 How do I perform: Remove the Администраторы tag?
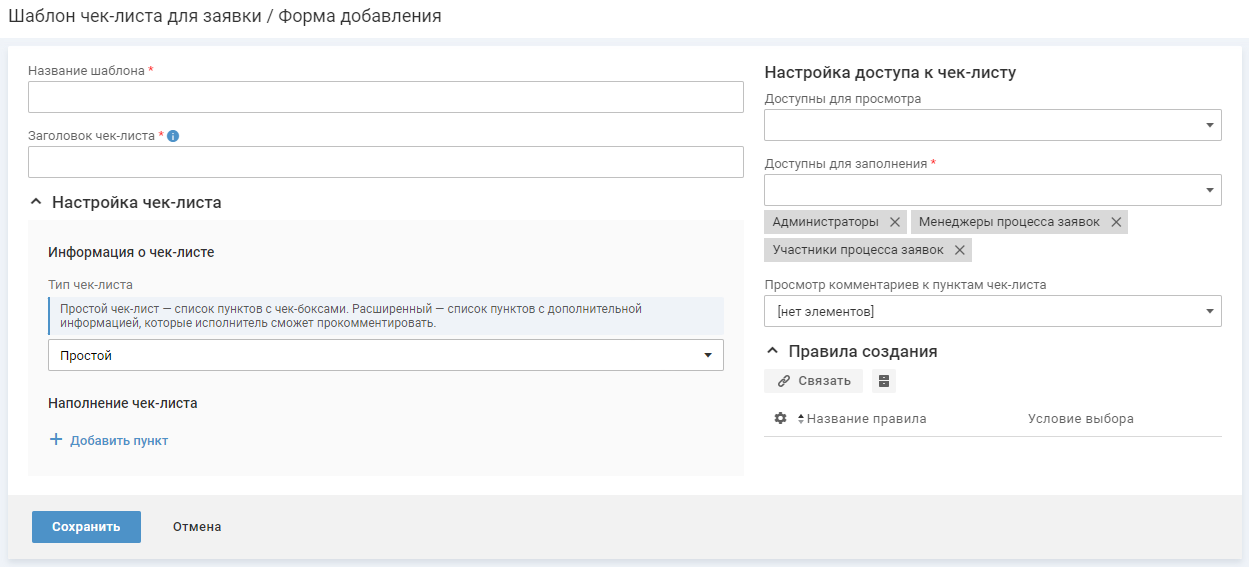[895, 222]
